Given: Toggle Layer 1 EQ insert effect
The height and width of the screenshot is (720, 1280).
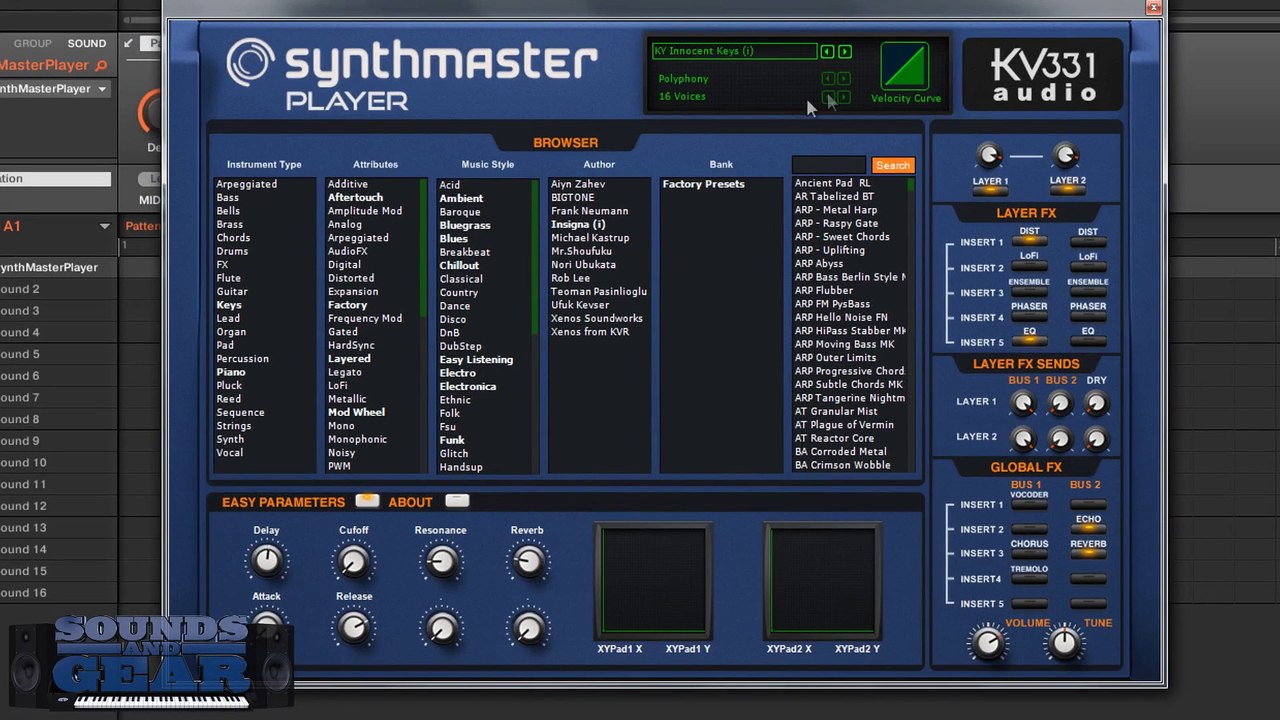Looking at the screenshot, I should (1030, 341).
